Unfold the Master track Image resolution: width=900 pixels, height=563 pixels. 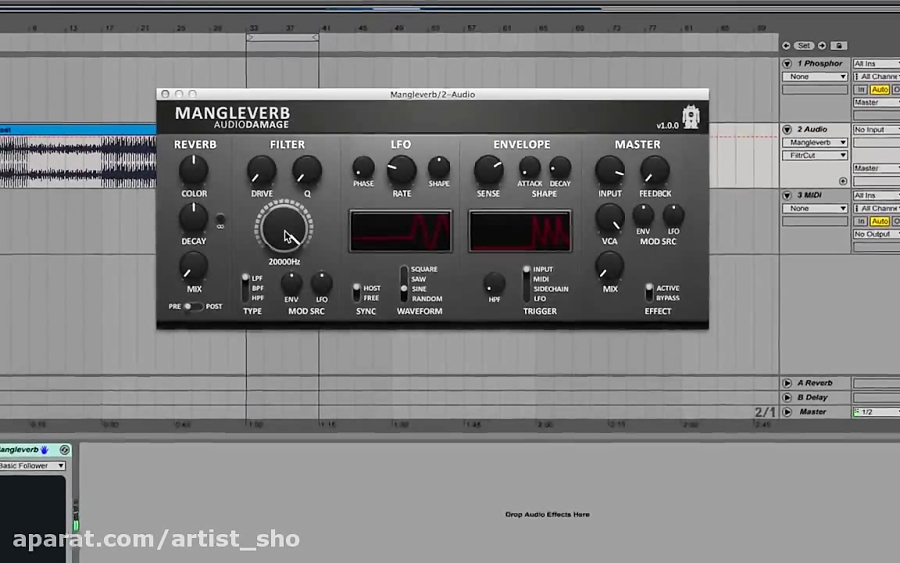(x=787, y=411)
